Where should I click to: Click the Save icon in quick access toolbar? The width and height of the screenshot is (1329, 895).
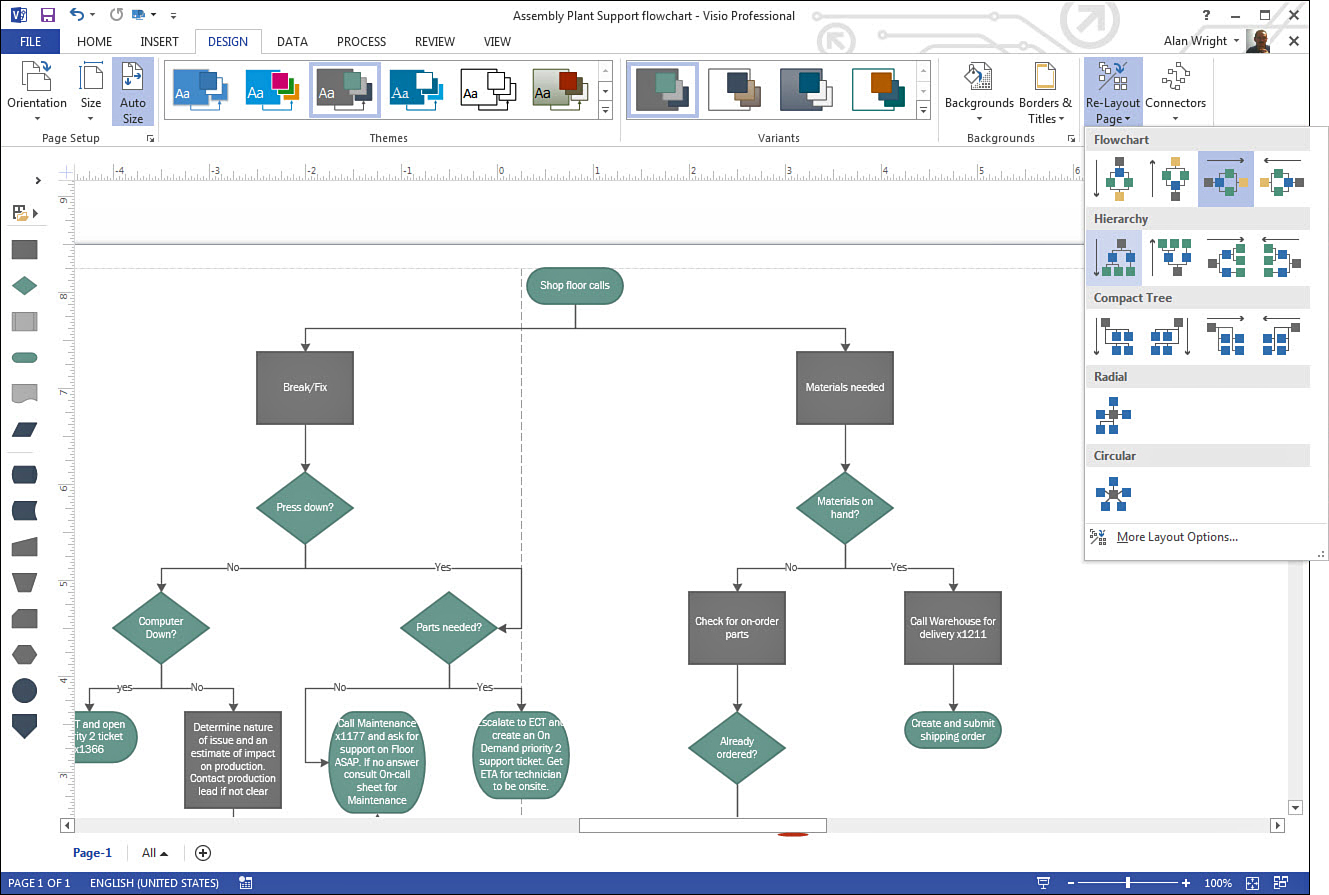point(48,15)
